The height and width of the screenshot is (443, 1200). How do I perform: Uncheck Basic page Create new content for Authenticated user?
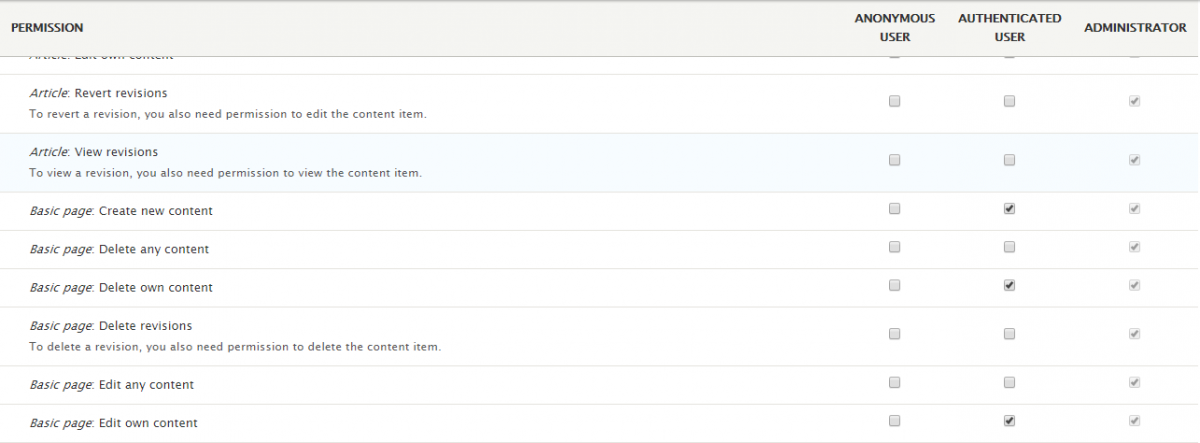(x=1010, y=209)
